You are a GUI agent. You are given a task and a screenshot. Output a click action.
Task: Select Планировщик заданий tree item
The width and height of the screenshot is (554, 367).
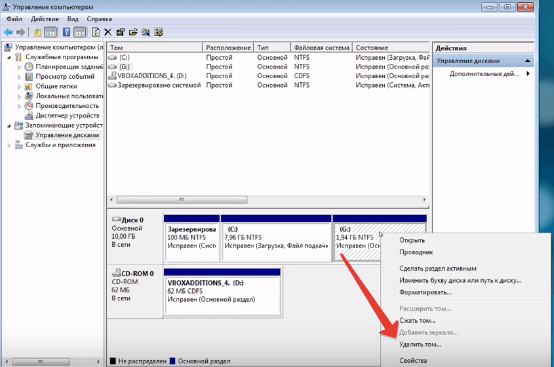(69, 66)
